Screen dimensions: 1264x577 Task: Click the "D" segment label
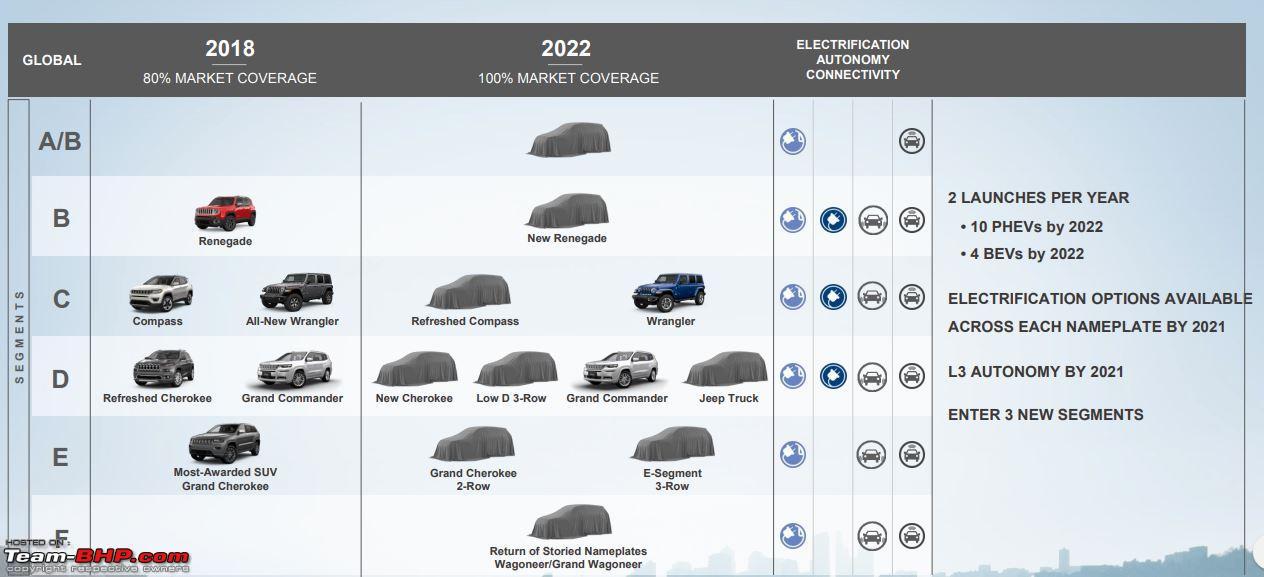[61, 379]
